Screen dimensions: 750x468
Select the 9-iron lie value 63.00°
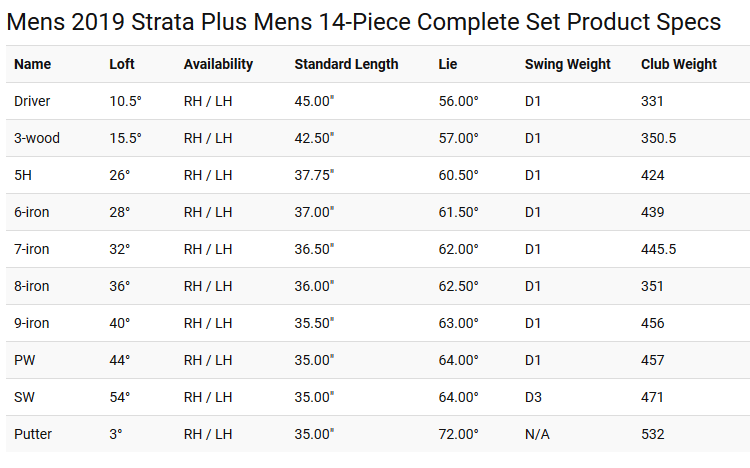point(458,323)
